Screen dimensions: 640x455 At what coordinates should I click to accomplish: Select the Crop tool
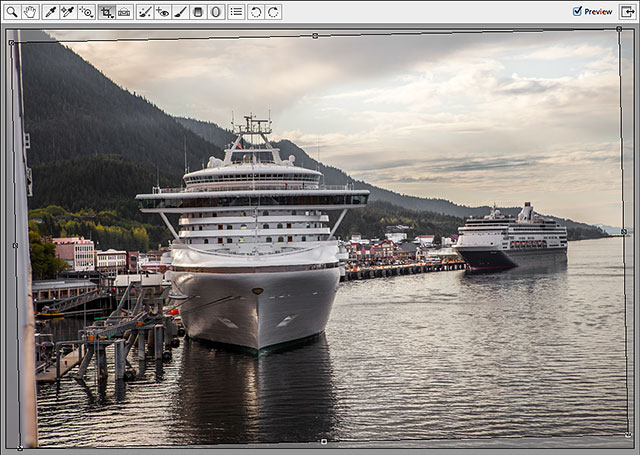click(107, 12)
